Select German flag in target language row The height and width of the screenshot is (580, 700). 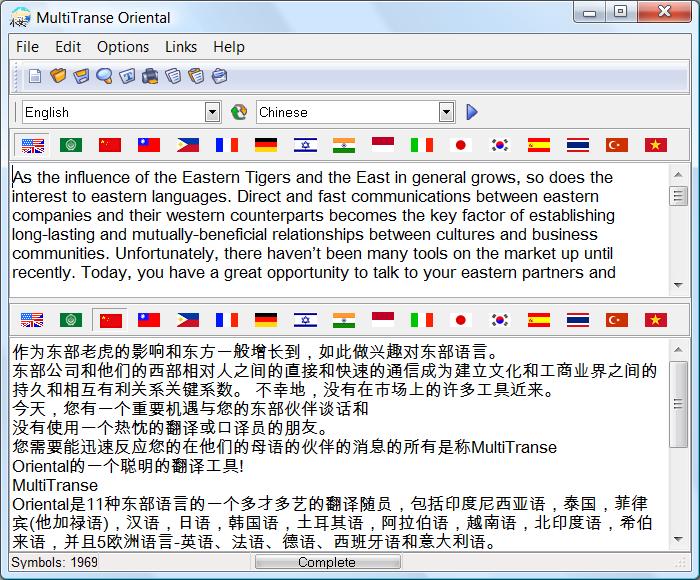point(266,320)
